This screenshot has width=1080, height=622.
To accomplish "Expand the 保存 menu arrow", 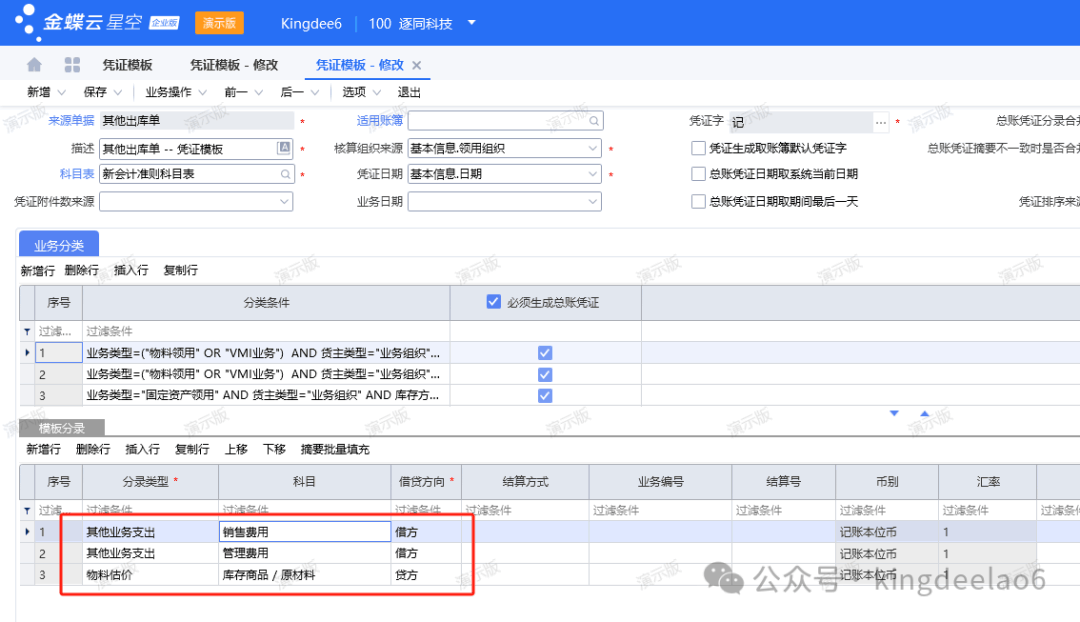I will [118, 92].
